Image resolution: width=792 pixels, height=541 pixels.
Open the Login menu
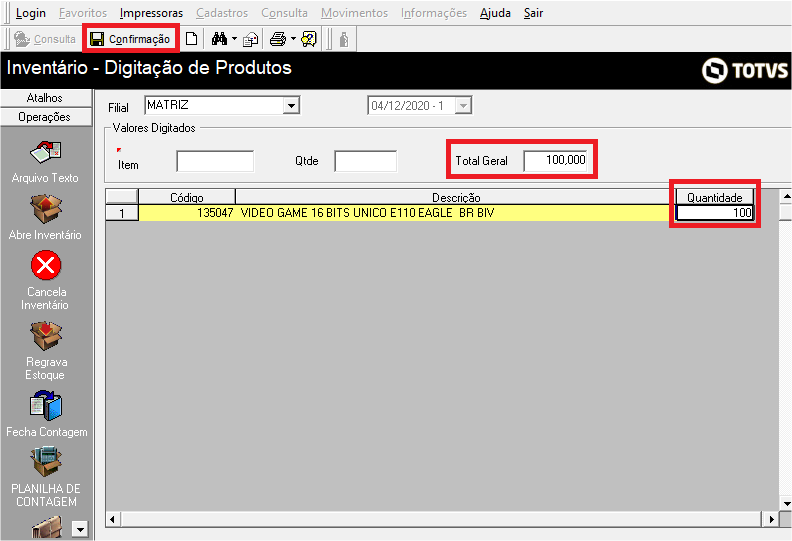31,13
